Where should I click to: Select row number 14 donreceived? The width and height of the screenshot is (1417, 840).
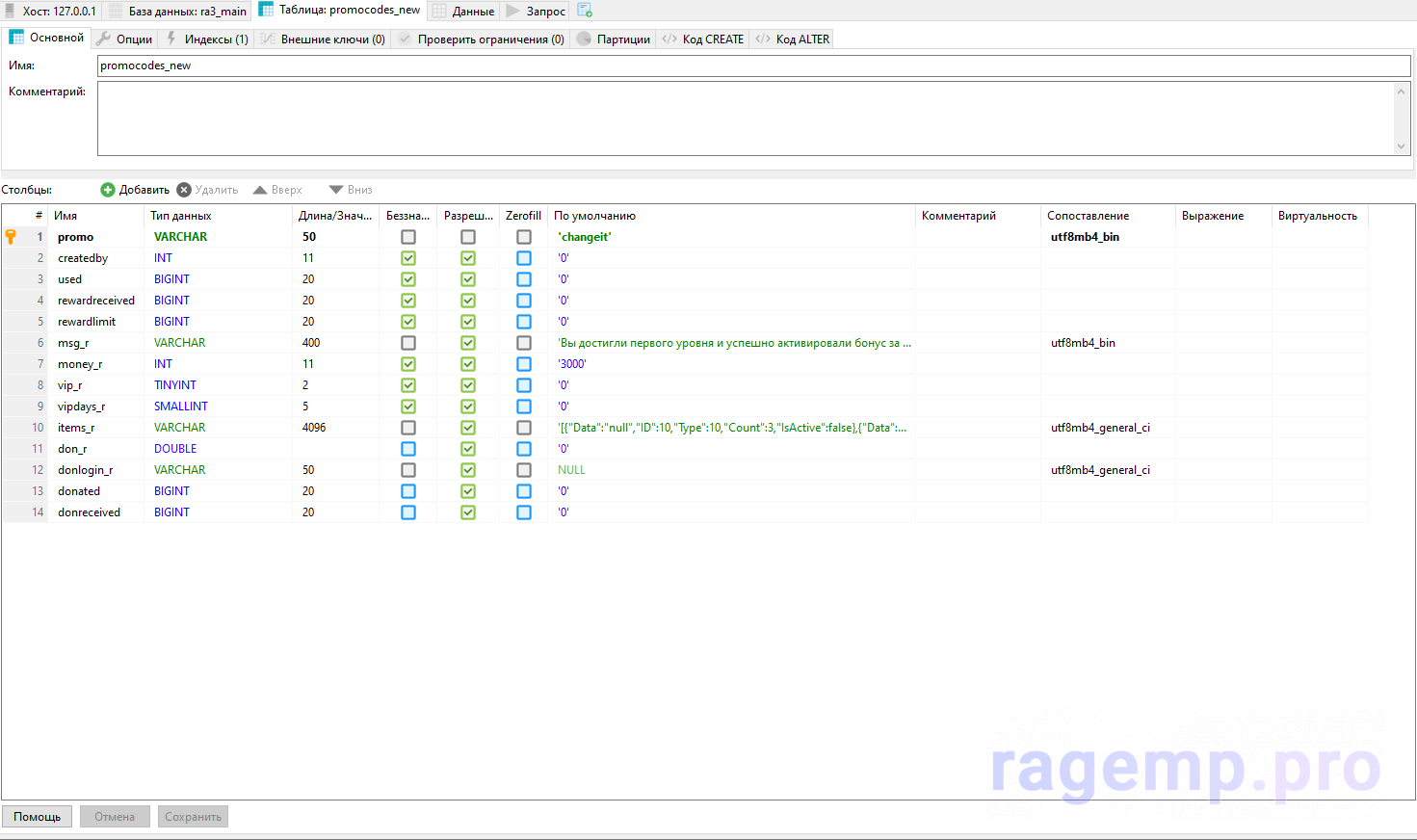[38, 512]
